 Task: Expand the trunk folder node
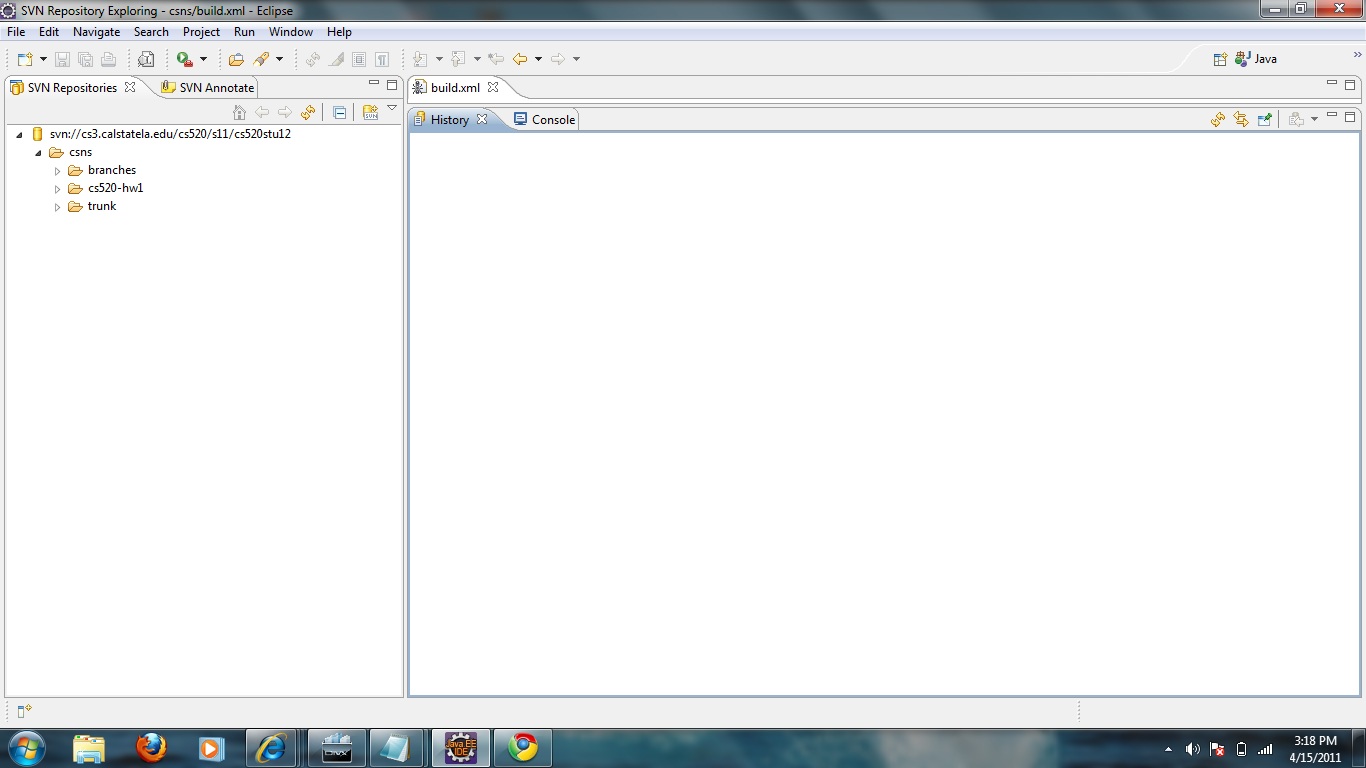(x=58, y=207)
